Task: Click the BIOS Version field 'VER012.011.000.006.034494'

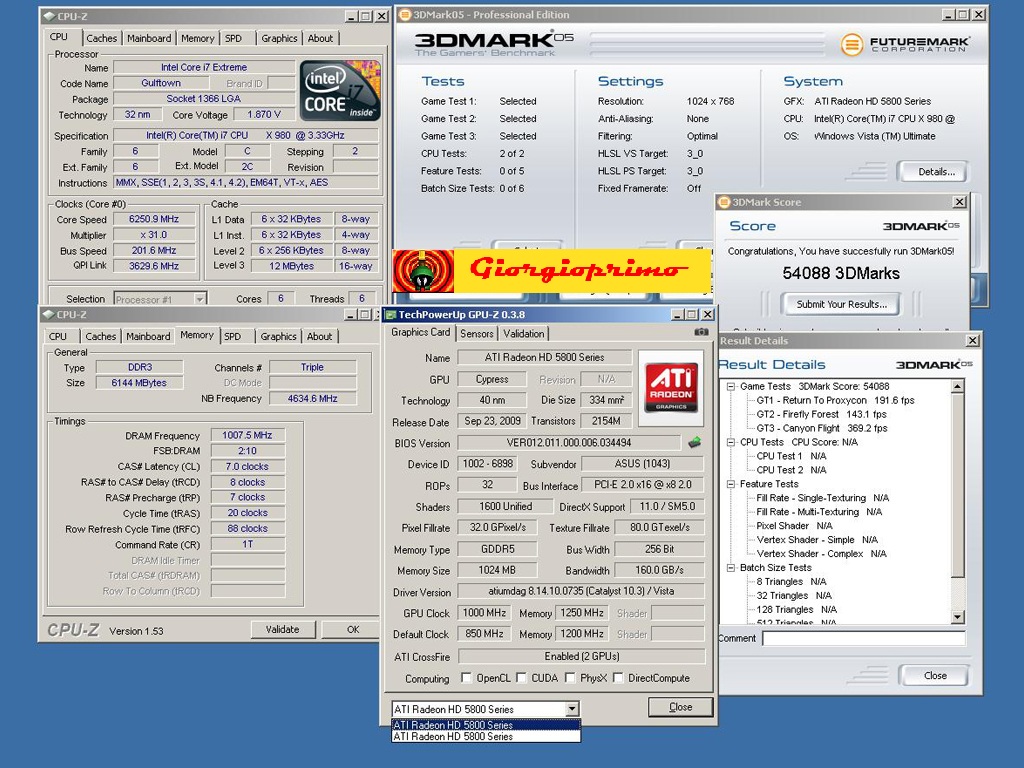Action: (x=569, y=443)
